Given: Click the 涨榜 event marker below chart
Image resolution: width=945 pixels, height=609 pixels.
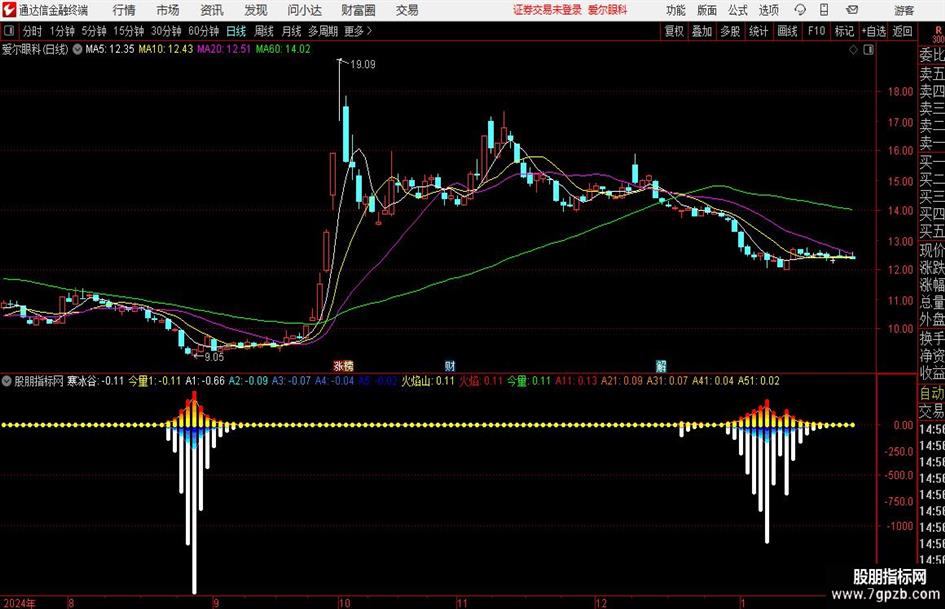Looking at the screenshot, I should [344, 365].
